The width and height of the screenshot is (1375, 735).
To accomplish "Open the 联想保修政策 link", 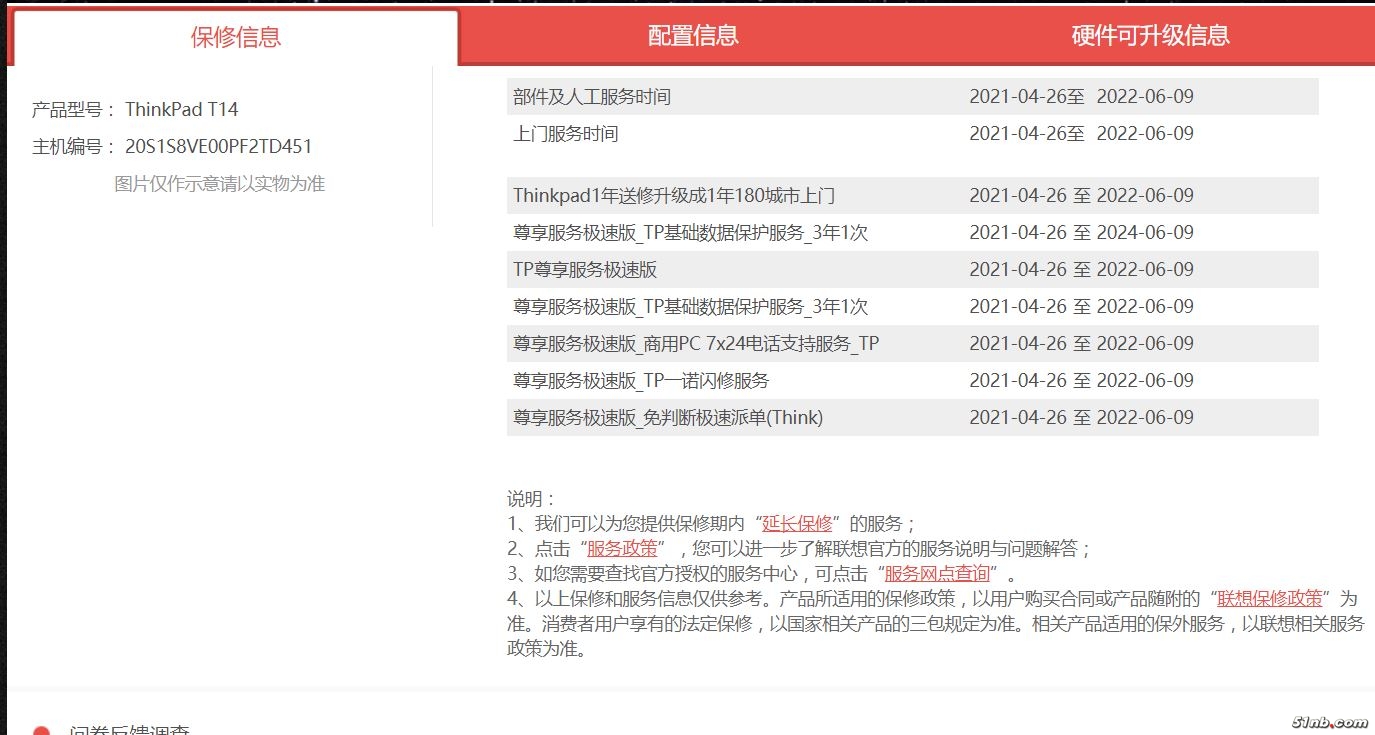I will [1269, 598].
